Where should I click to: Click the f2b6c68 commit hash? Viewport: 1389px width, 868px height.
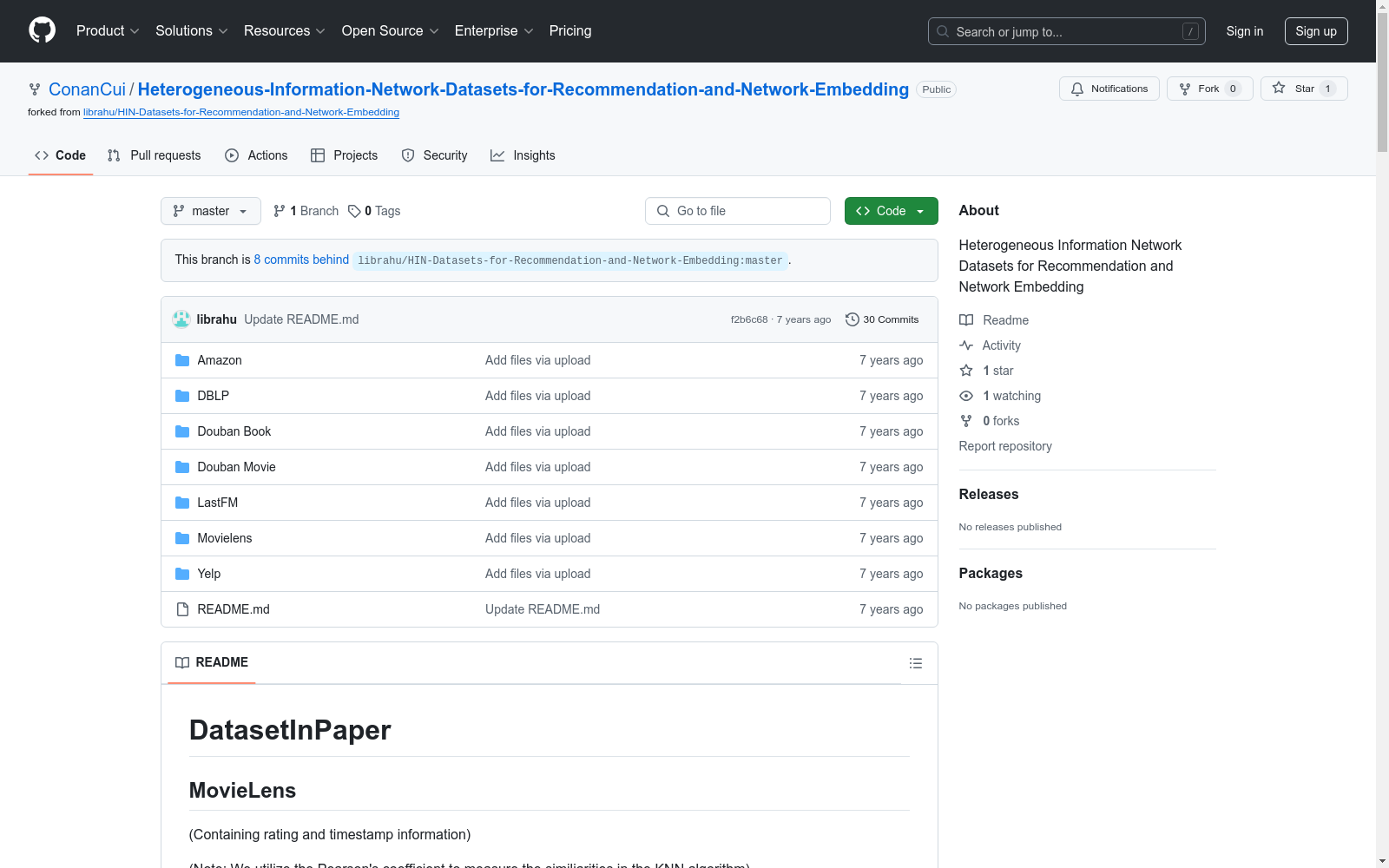coord(749,319)
